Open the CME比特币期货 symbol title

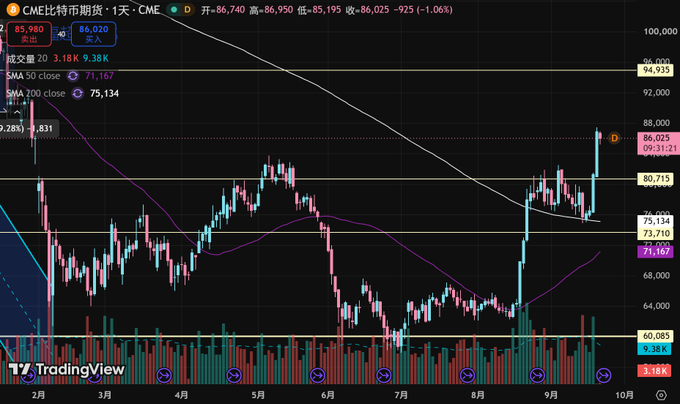click(91, 10)
